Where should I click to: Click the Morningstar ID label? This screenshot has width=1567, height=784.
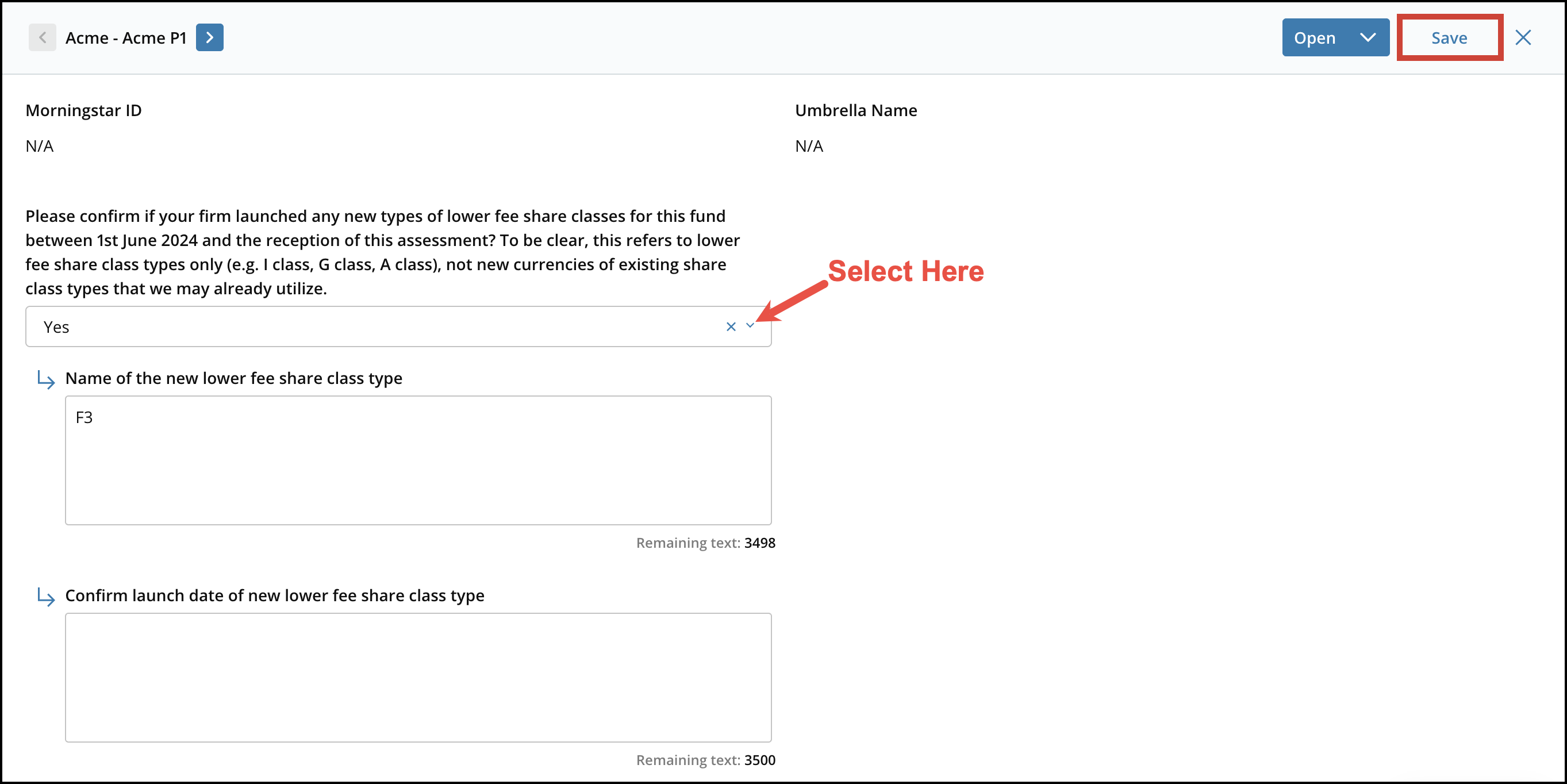(83, 111)
